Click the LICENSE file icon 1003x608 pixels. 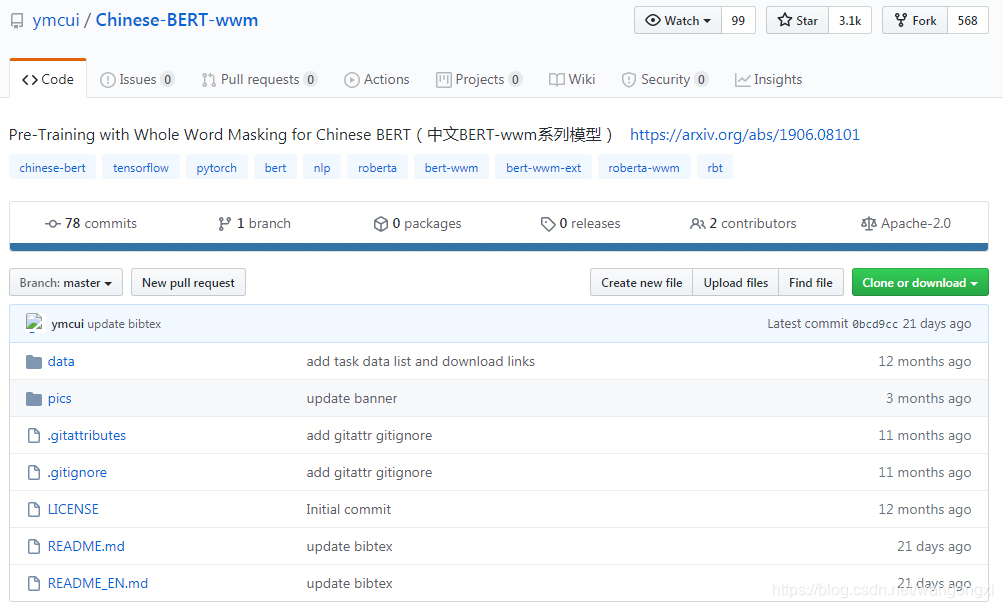(34, 509)
